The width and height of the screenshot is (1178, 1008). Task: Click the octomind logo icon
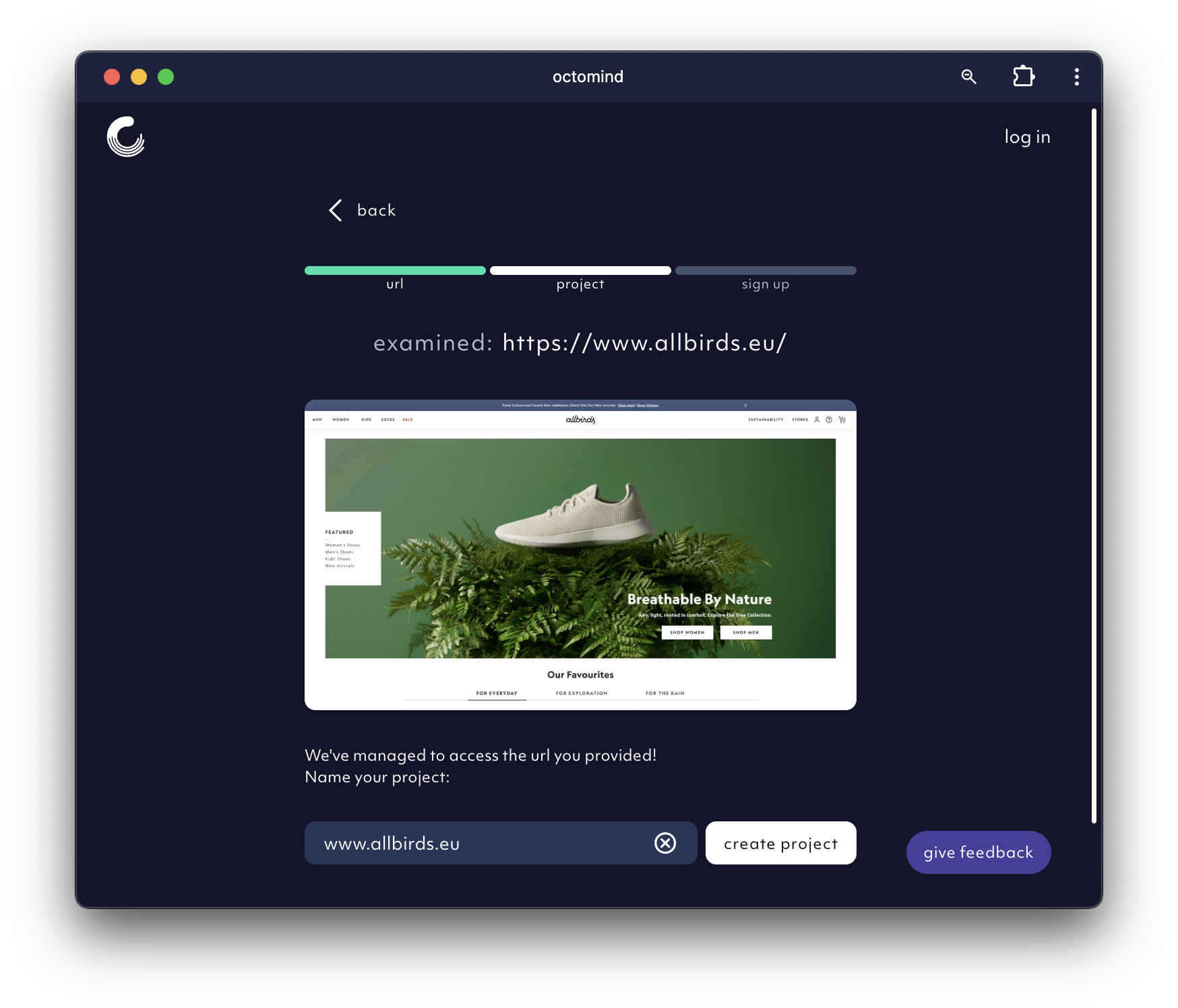point(126,137)
